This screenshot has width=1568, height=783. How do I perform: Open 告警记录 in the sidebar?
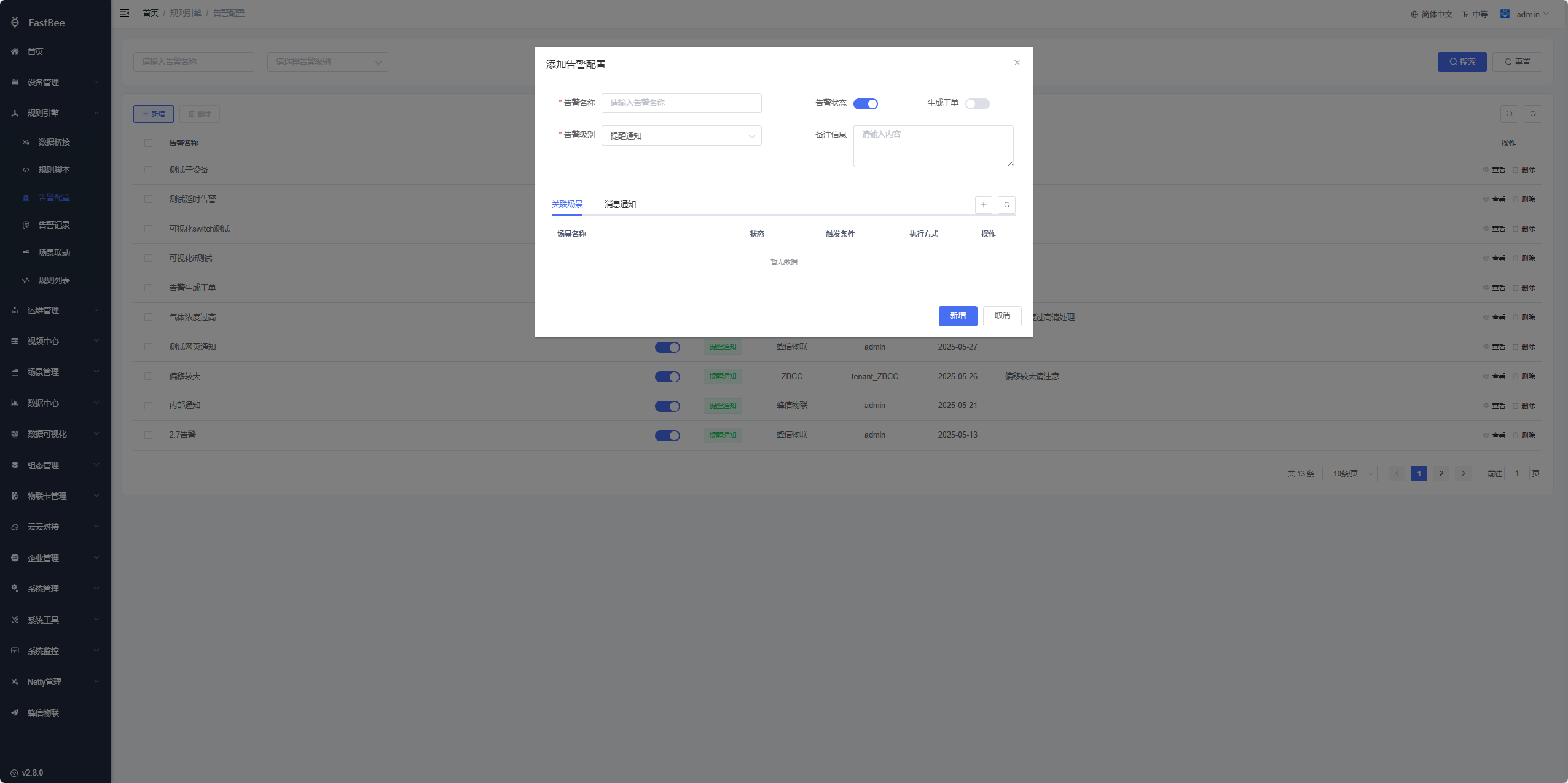pyautogui.click(x=54, y=225)
